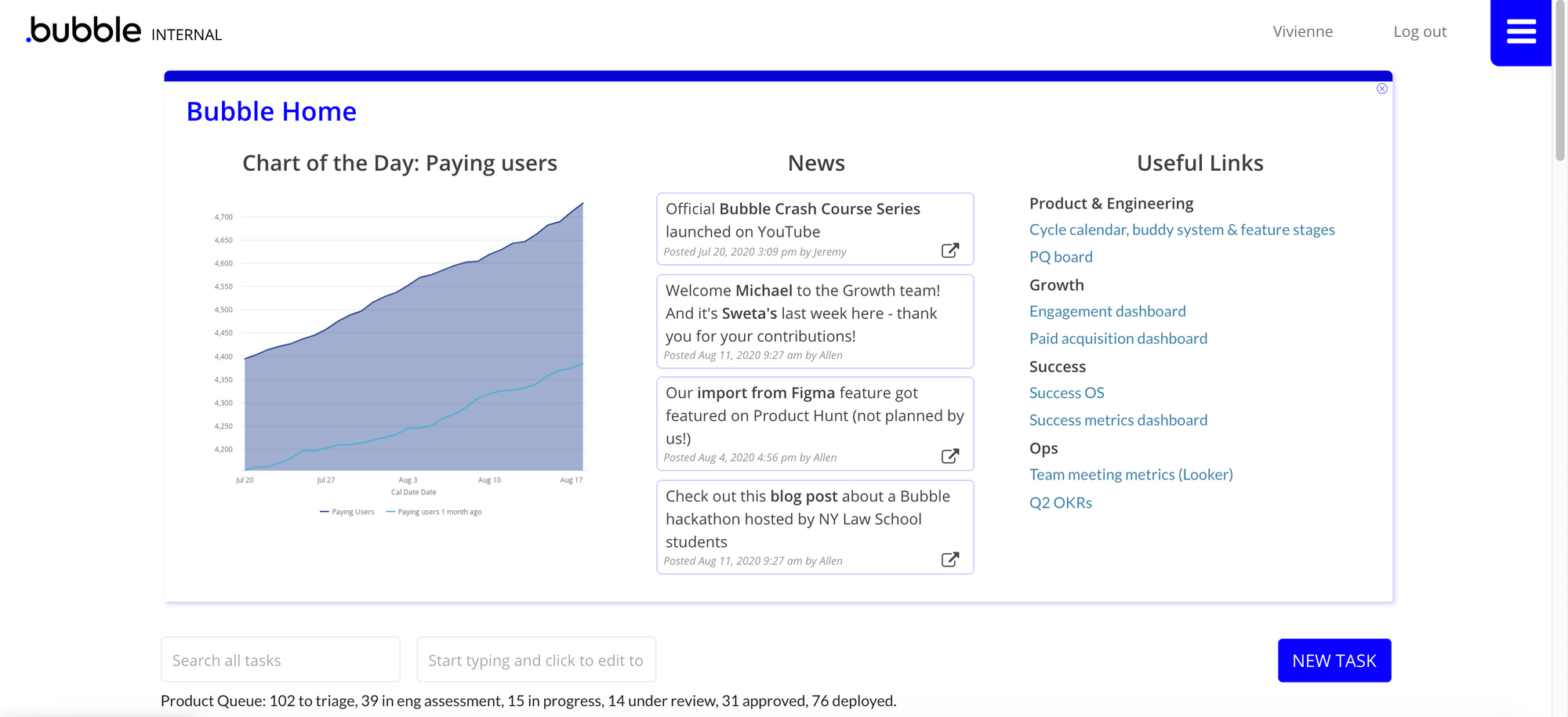This screenshot has width=1568, height=717.
Task: View the Q2 OKRs link
Action: 1060,502
